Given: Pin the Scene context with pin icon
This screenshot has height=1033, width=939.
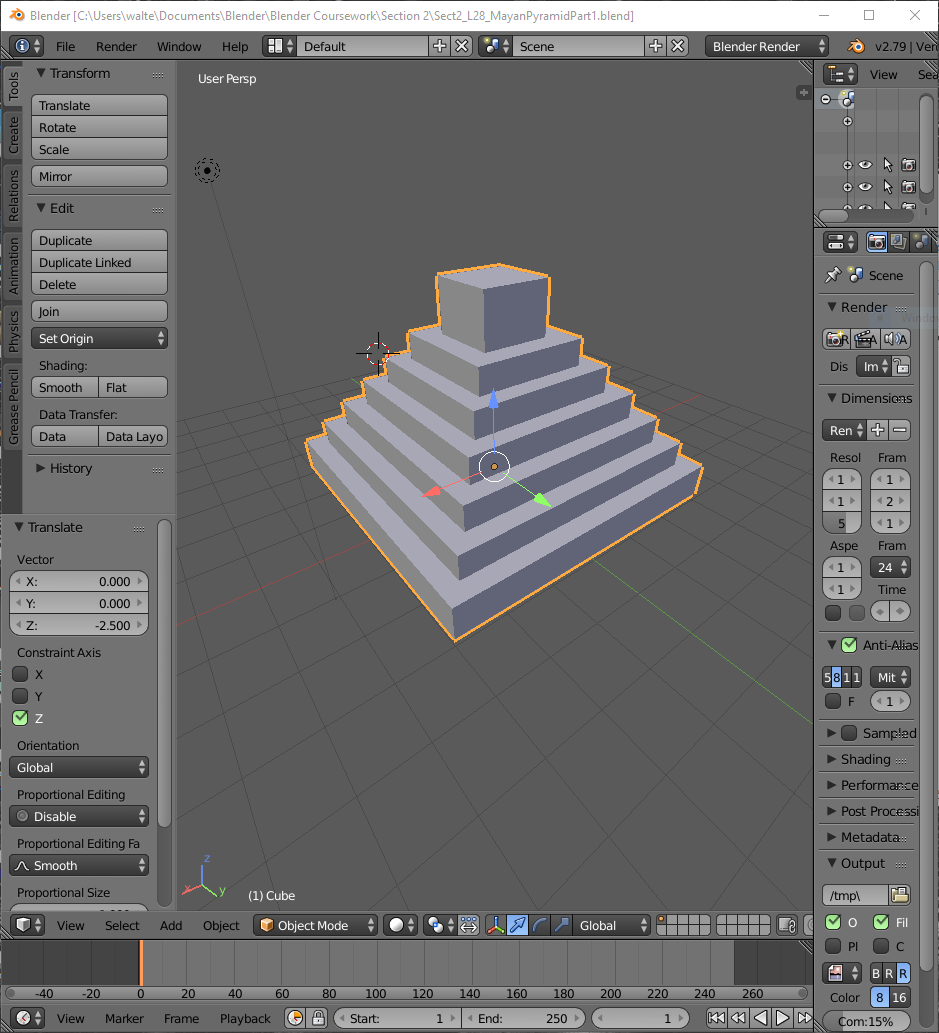Looking at the screenshot, I should (833, 275).
